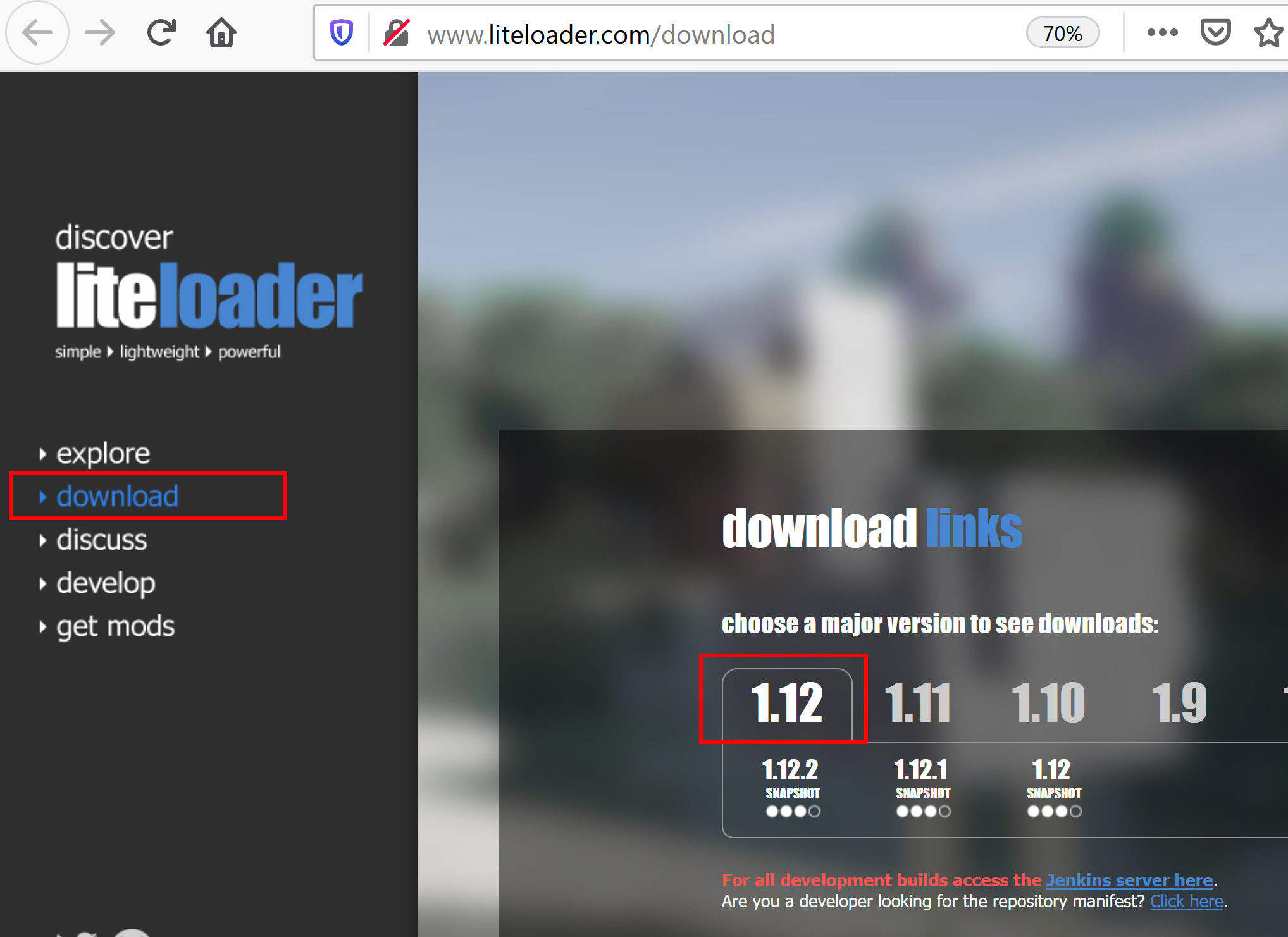Image resolution: width=1288 pixels, height=937 pixels.
Task: Open the Jenkins server here link
Action: click(x=1129, y=880)
